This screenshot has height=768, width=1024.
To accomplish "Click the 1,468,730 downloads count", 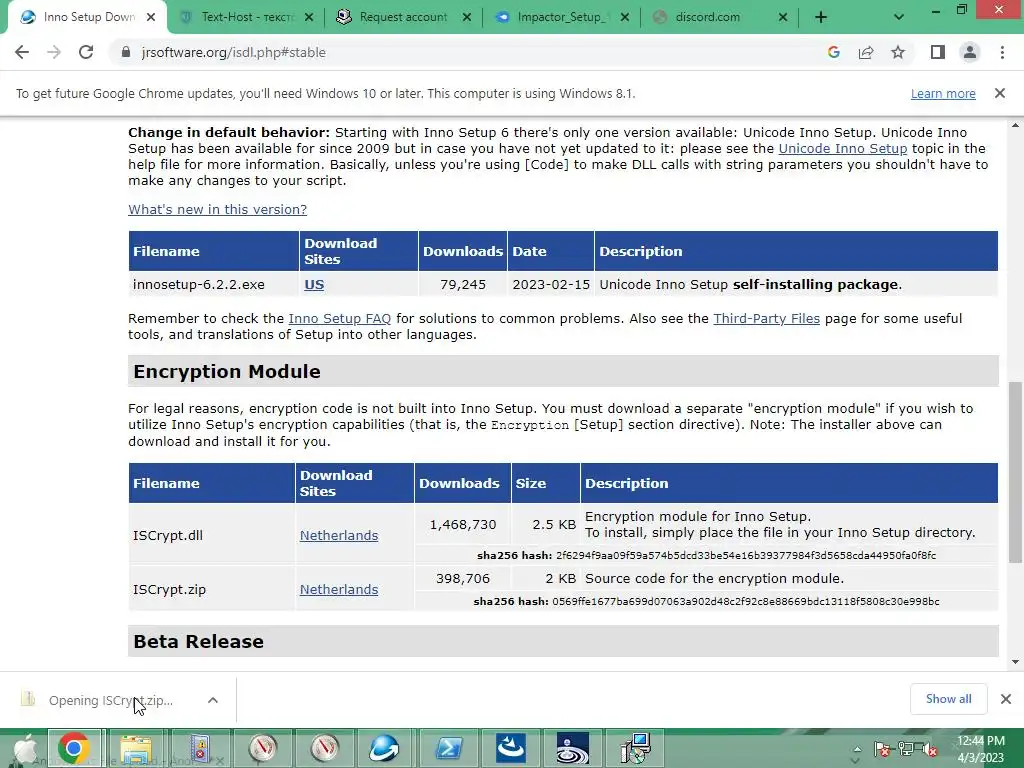I will pos(462,524).
